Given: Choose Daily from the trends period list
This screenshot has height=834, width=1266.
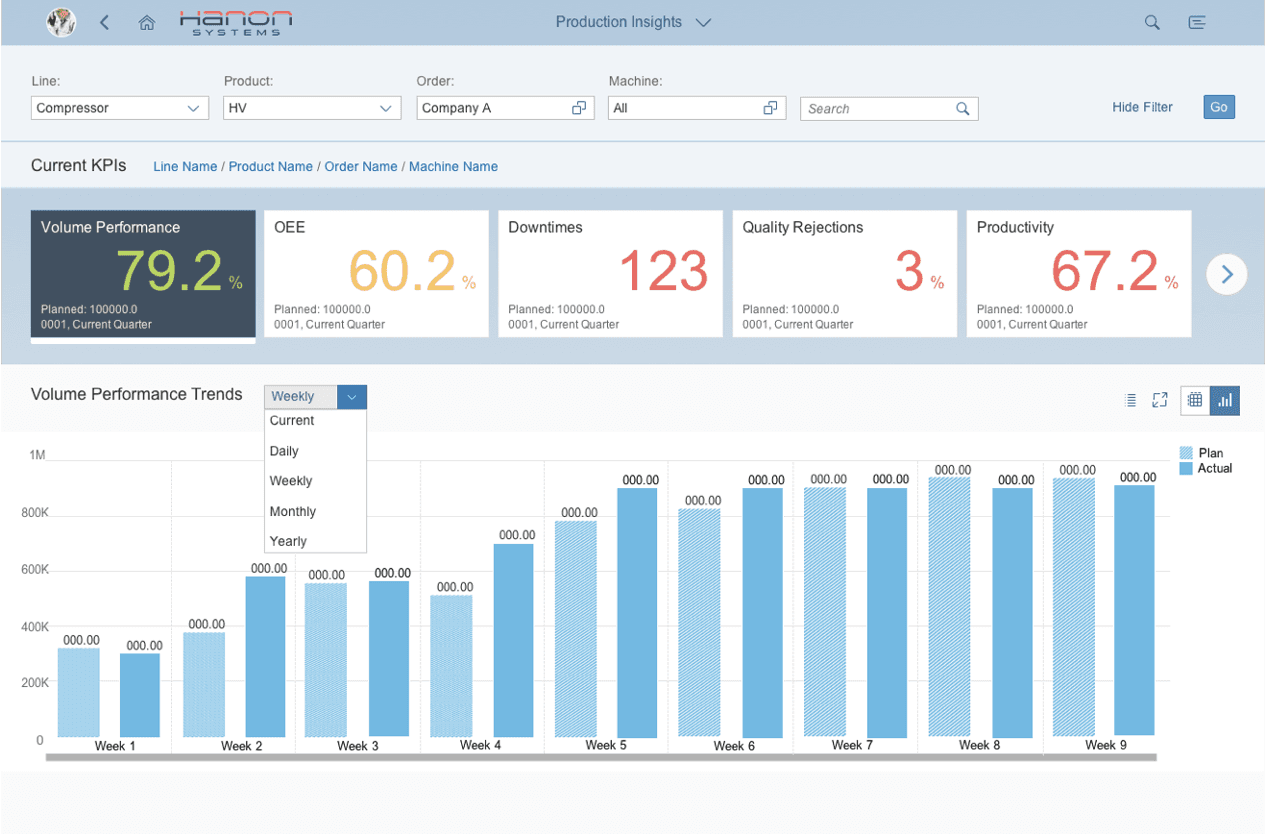Looking at the screenshot, I should tap(284, 451).
